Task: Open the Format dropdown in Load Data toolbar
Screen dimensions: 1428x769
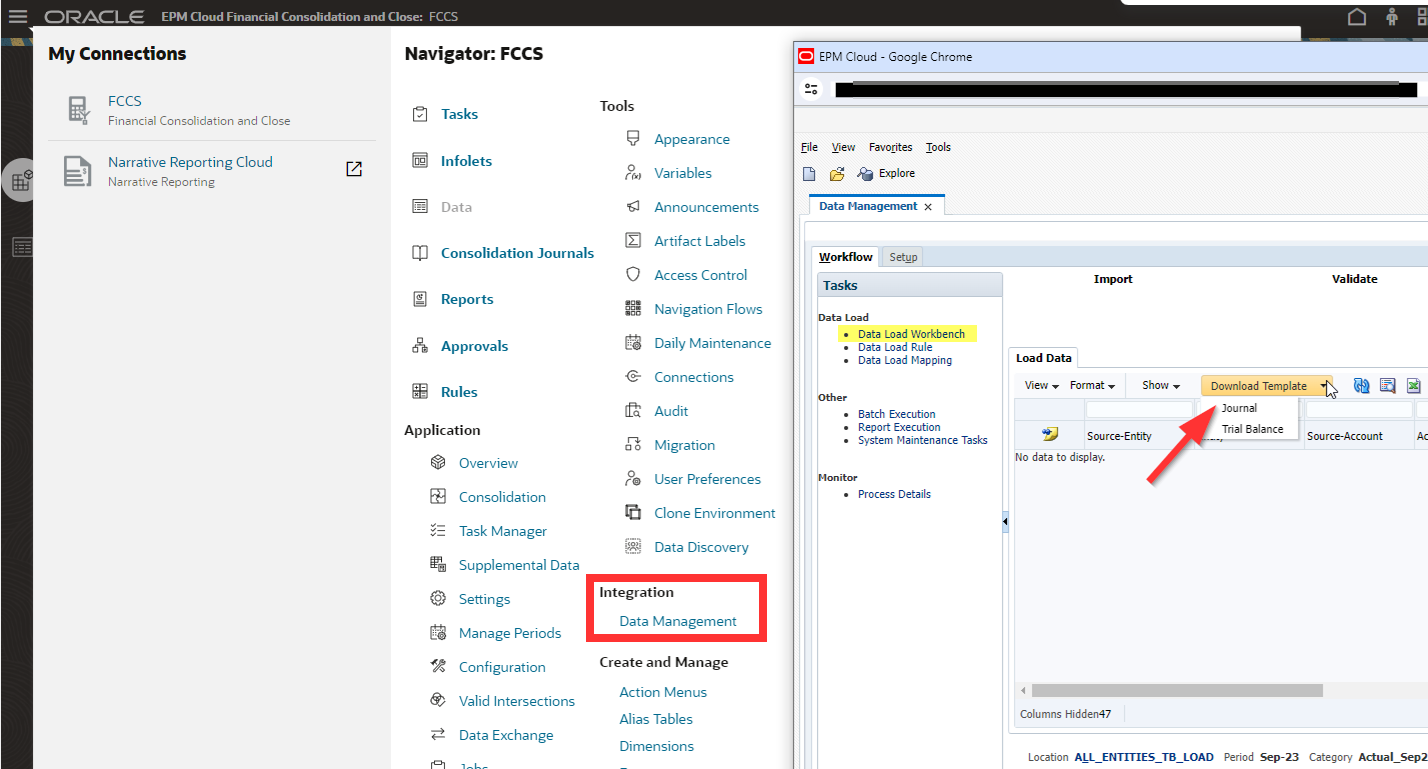Action: tap(1093, 386)
